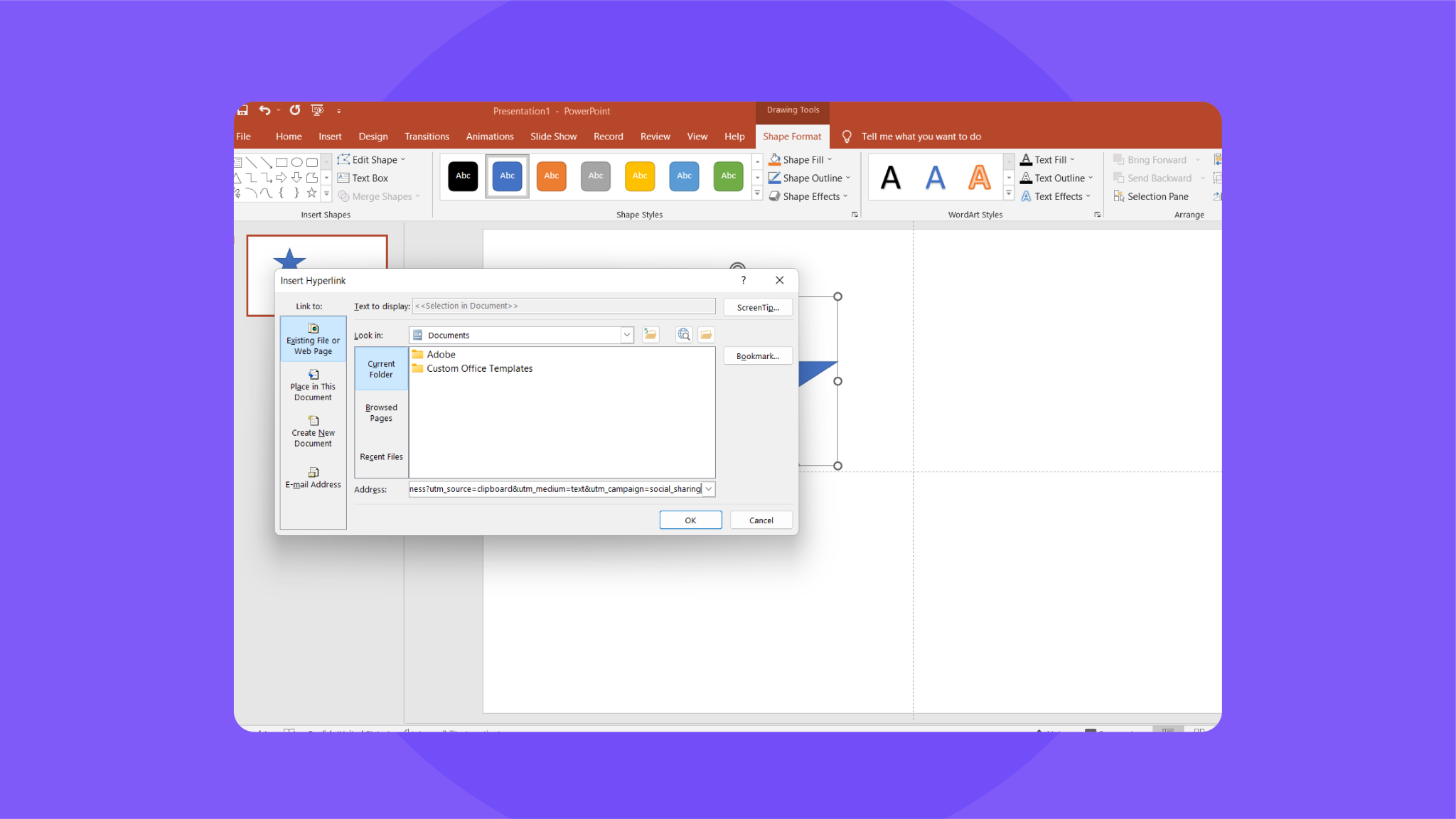Switch to Browsed Pages view
The width and height of the screenshot is (1456, 819).
pos(381,412)
